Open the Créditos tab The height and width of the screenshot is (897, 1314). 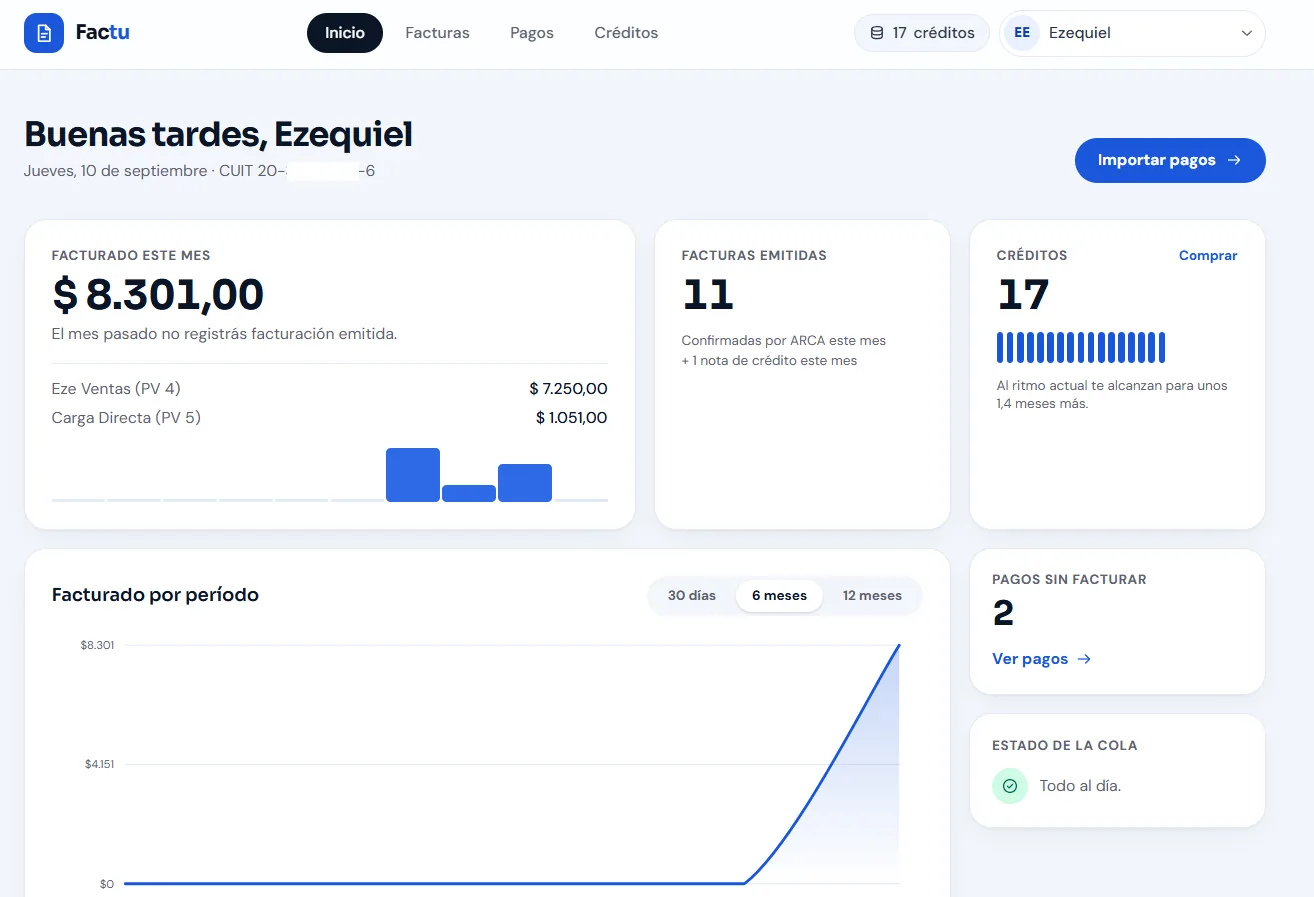tap(626, 33)
